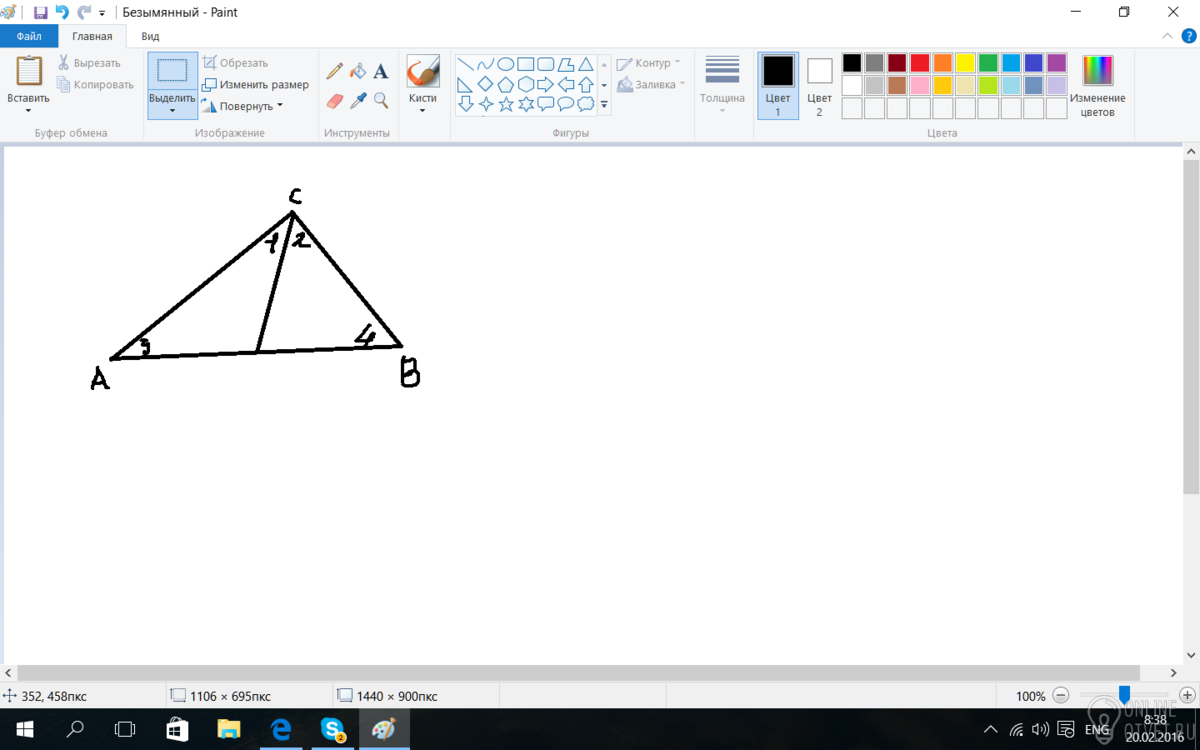Select the Magnifier tool
This screenshot has height=750, width=1200.
tap(381, 100)
